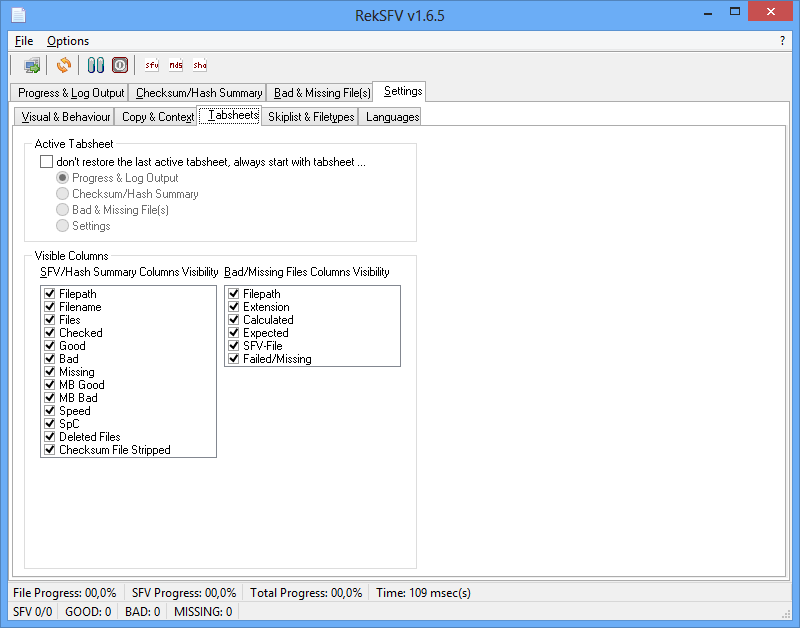Toggle the Bad column checkbox
The image size is (800, 628).
coord(49,359)
